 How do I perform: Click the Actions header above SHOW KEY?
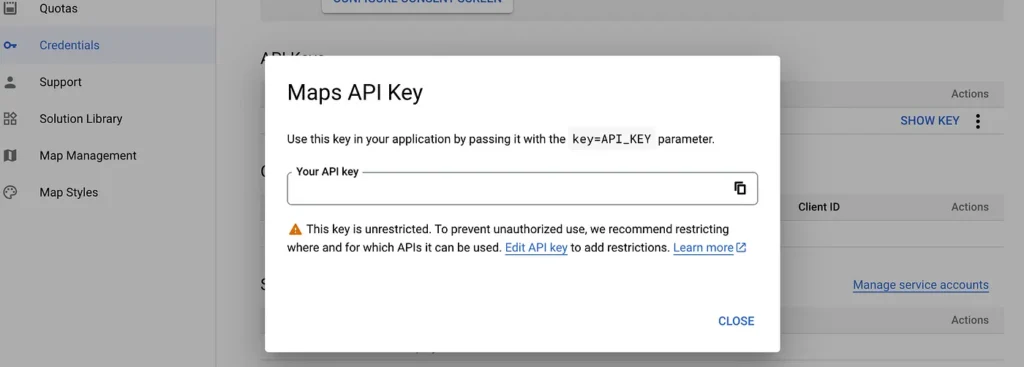click(969, 94)
